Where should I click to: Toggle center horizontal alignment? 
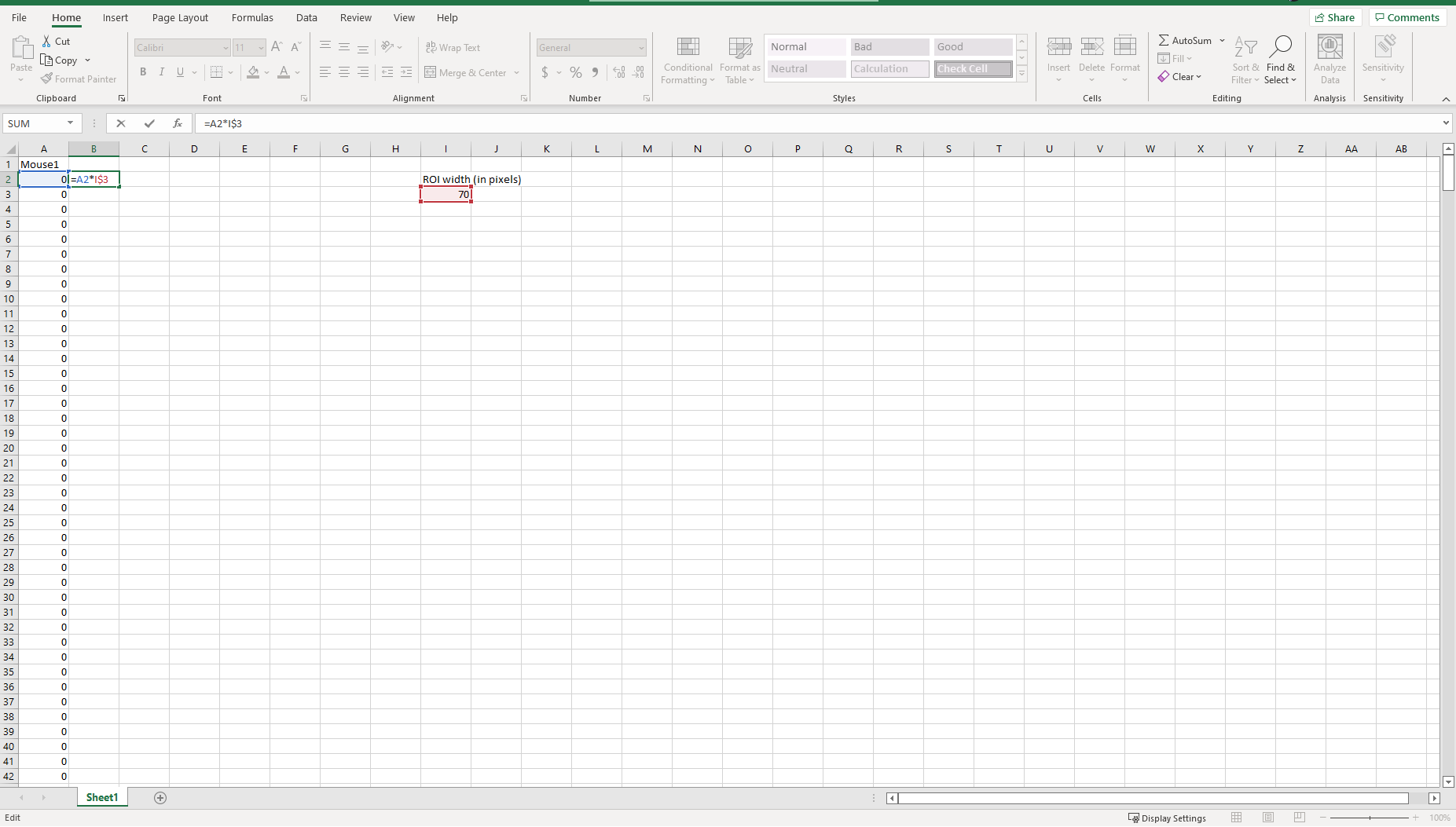point(344,72)
